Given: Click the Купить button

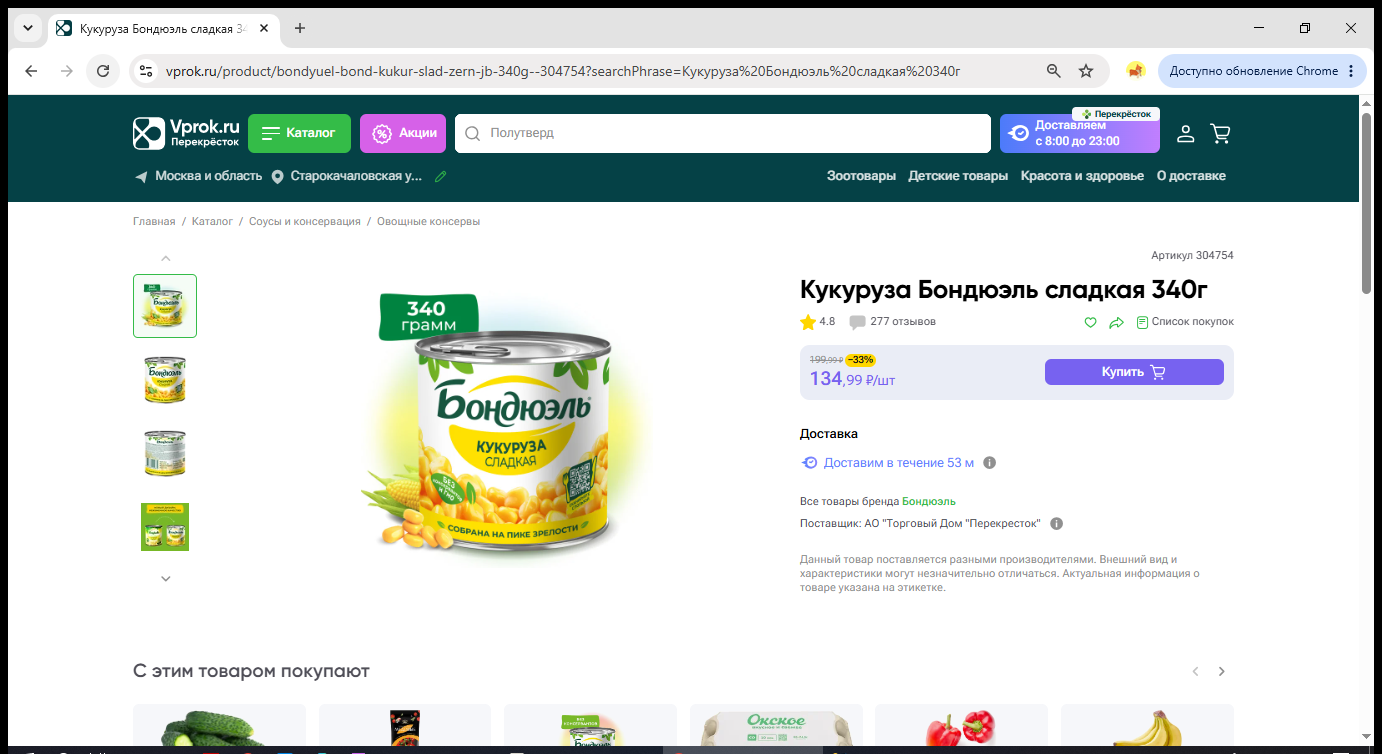Looking at the screenshot, I should pyautogui.click(x=1134, y=372).
